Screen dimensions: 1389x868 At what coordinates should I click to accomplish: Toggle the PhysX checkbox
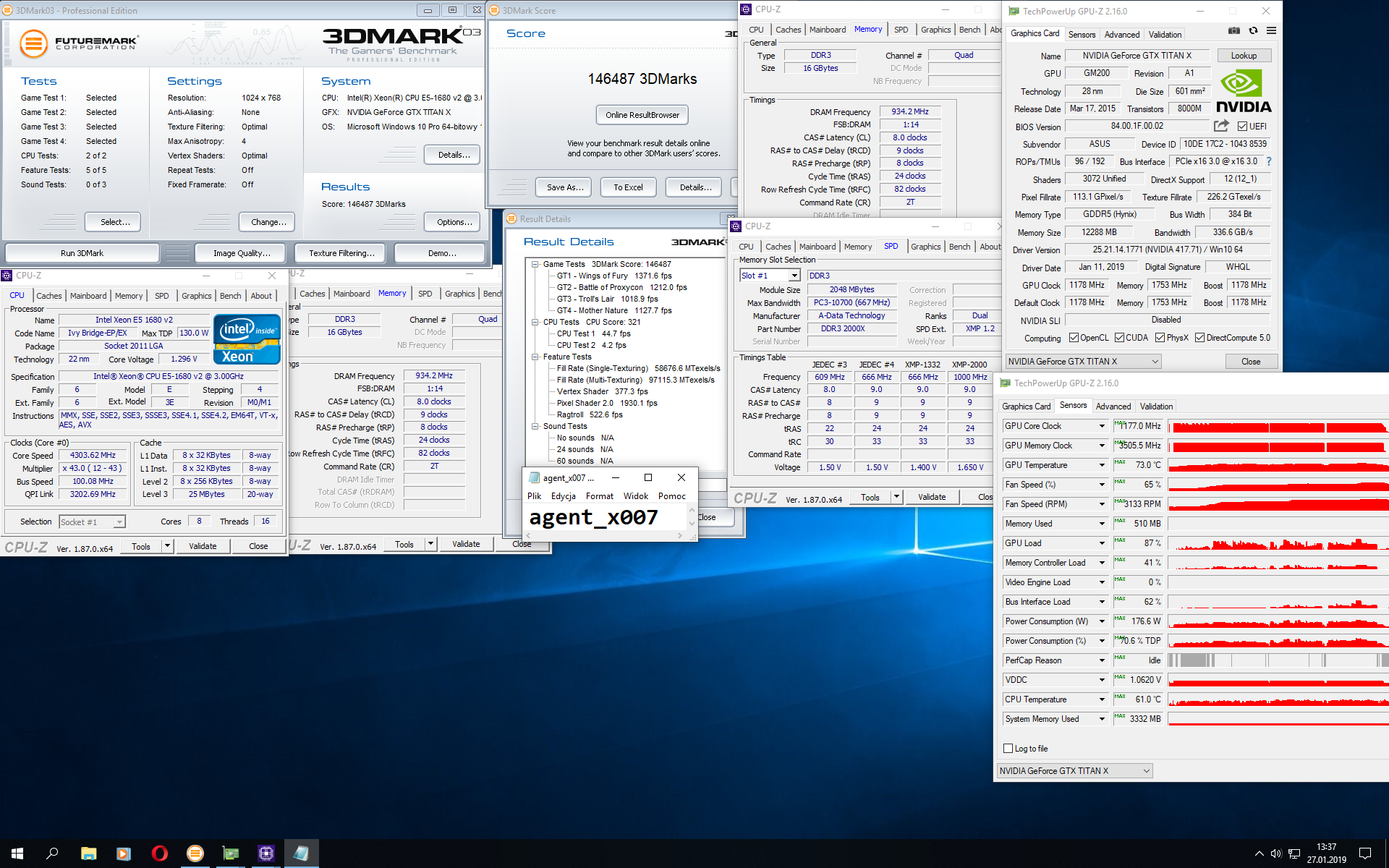click(1160, 338)
